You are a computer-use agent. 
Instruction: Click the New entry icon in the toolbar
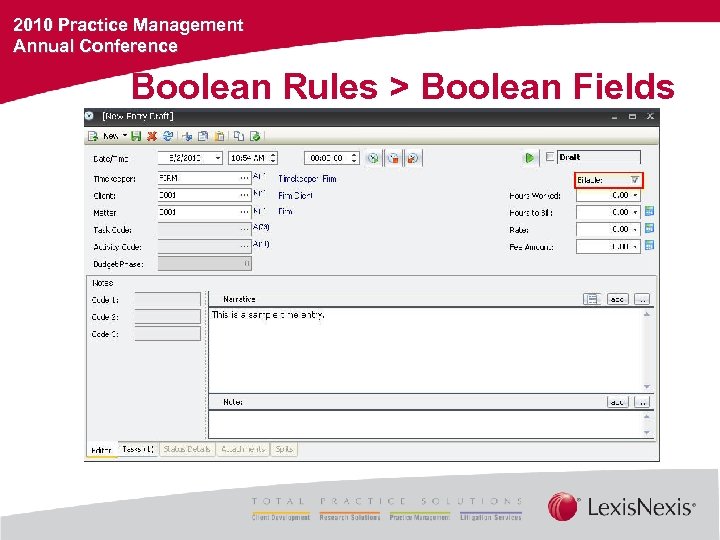93,136
